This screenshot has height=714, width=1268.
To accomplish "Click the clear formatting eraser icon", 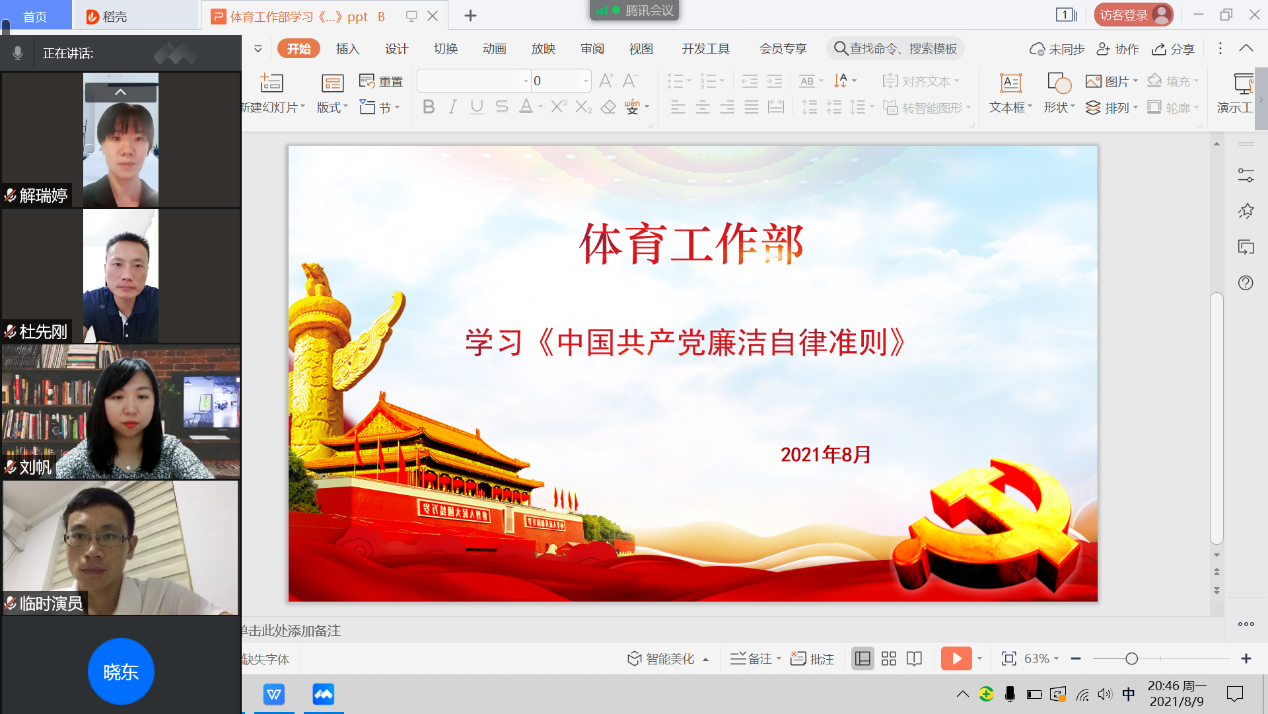I will [x=608, y=107].
